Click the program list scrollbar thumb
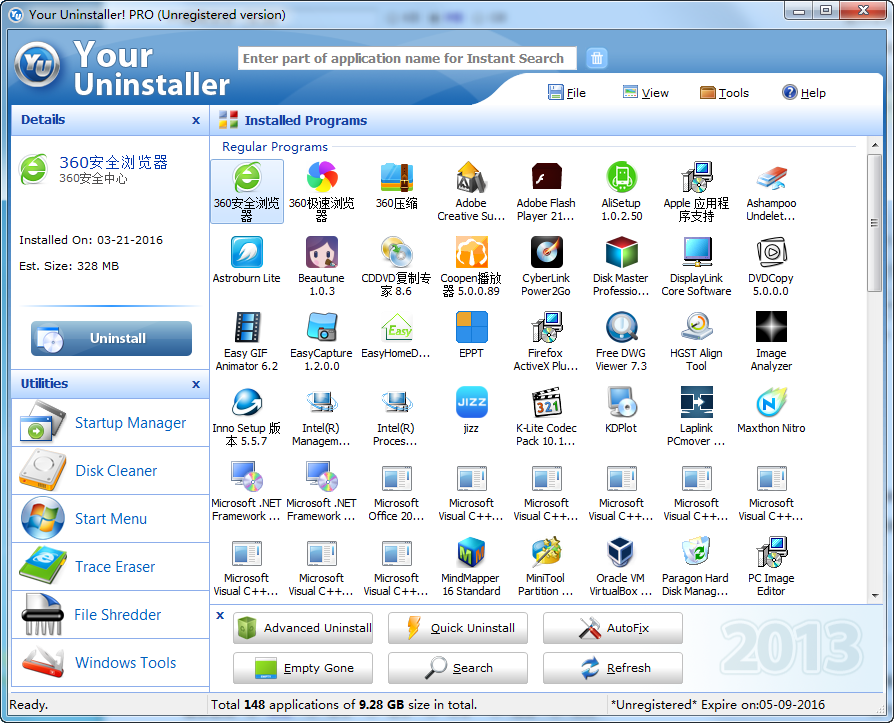The image size is (894, 723). pyautogui.click(x=874, y=222)
